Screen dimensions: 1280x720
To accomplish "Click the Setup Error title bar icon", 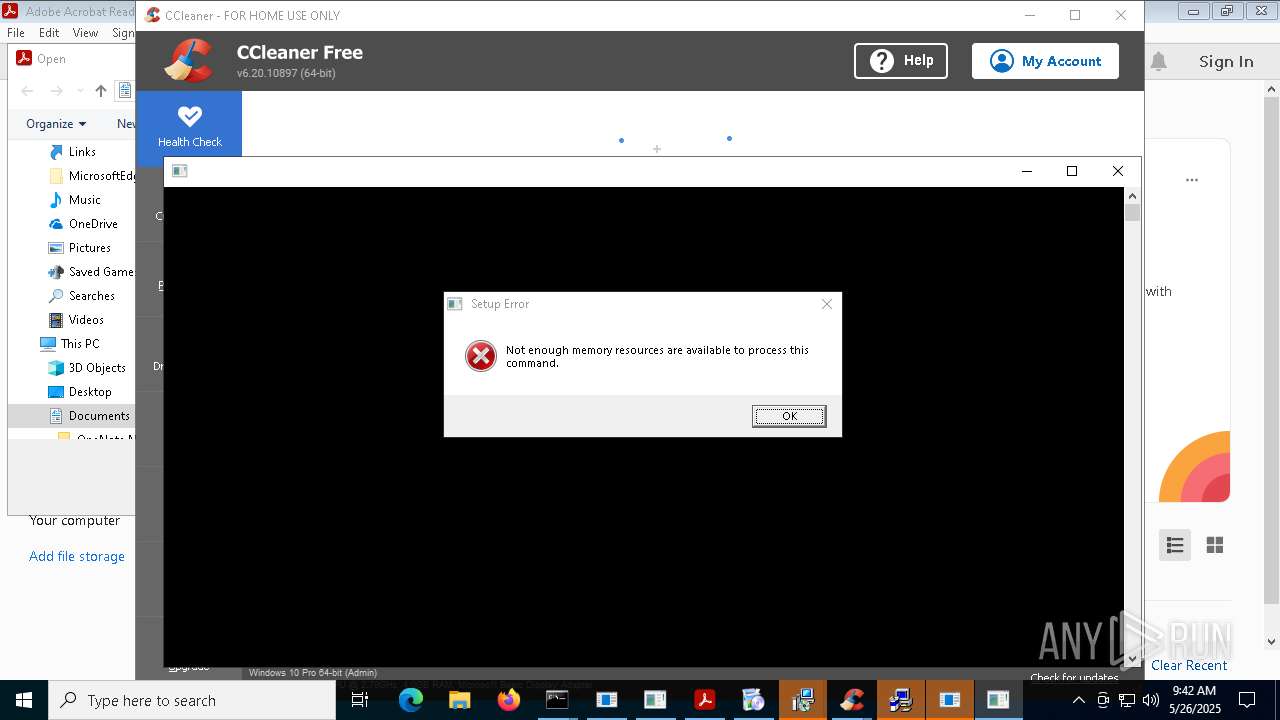I will tap(455, 304).
